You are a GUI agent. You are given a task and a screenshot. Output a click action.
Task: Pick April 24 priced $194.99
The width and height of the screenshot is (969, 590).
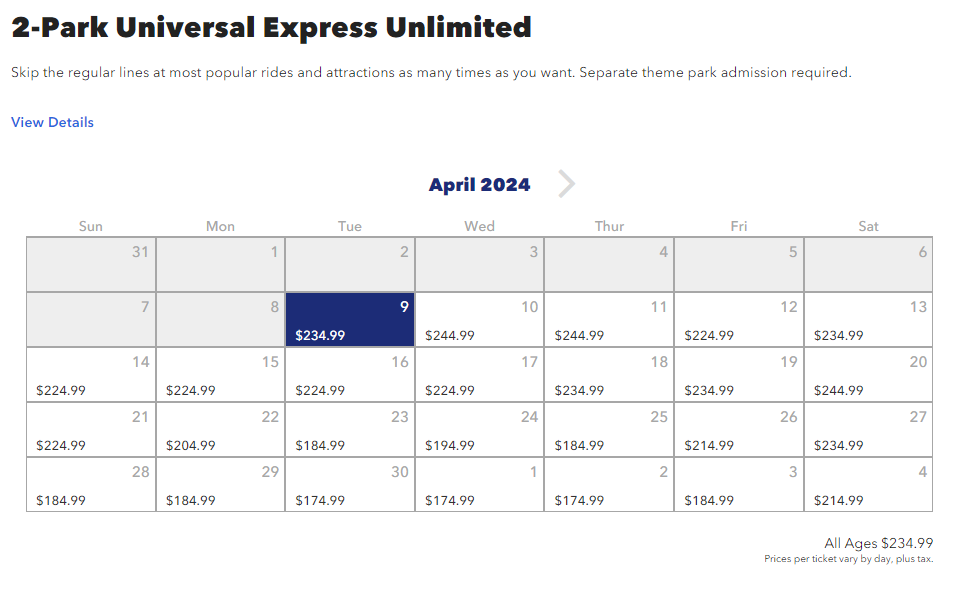pos(479,430)
